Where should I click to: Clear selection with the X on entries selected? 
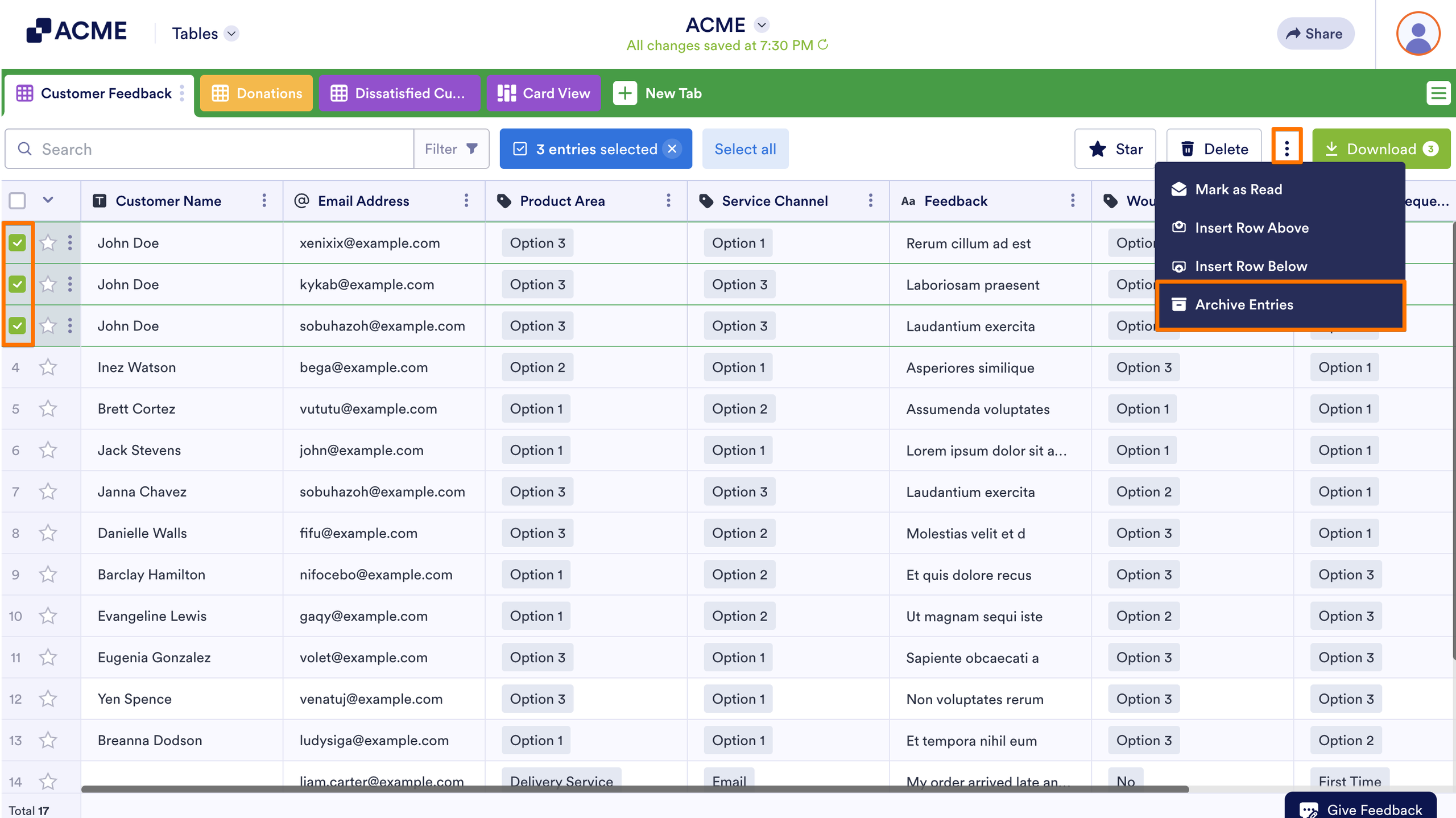point(672,149)
